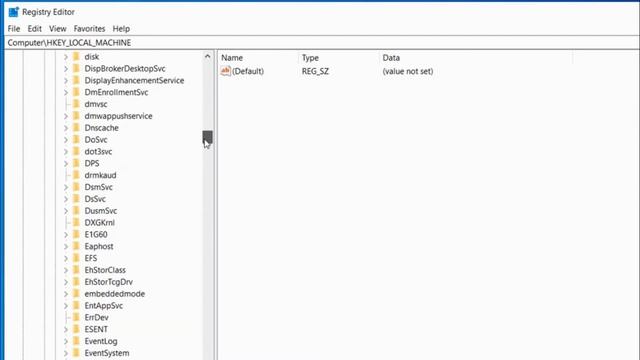
Task: Expand the disk key
Action: (x=66, y=57)
